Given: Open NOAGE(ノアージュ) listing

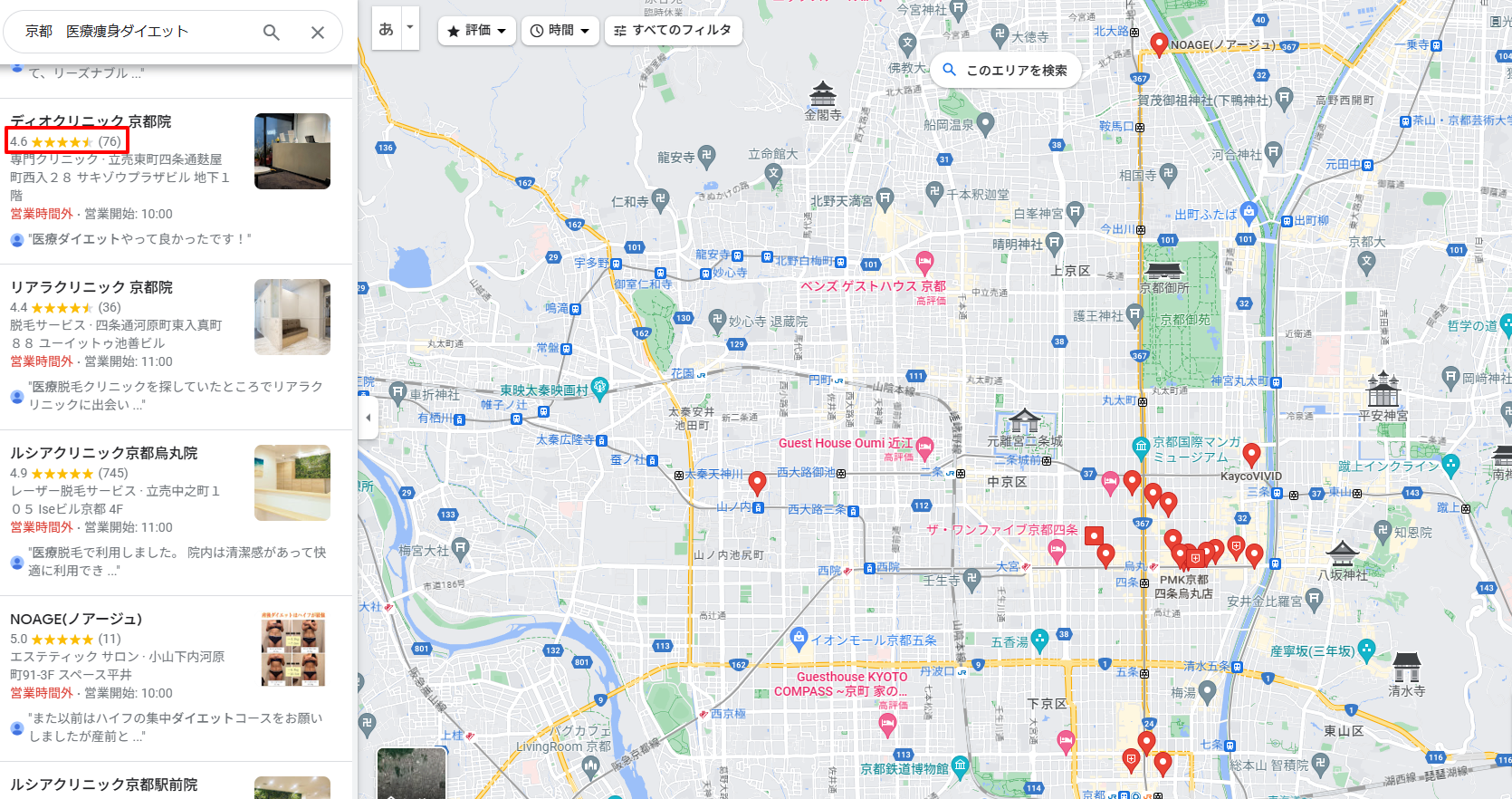Looking at the screenshot, I should pyautogui.click(x=76, y=619).
